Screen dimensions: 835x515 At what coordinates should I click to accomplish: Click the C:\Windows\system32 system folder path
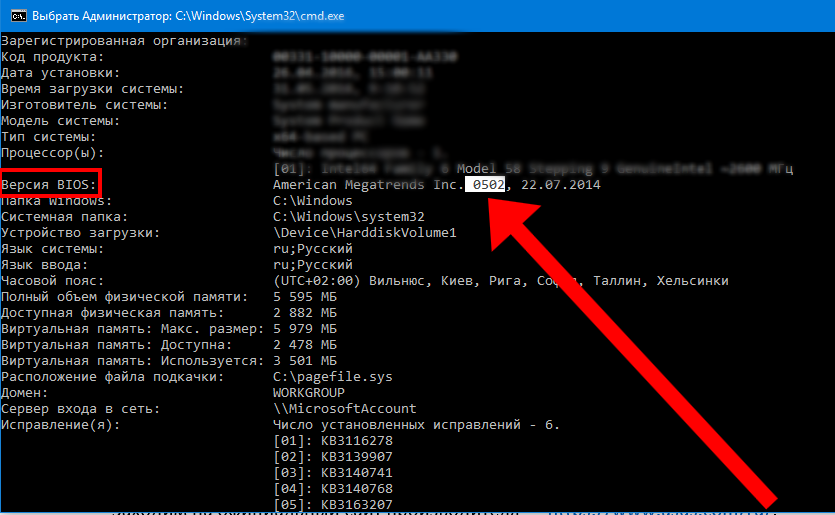pyautogui.click(x=348, y=217)
